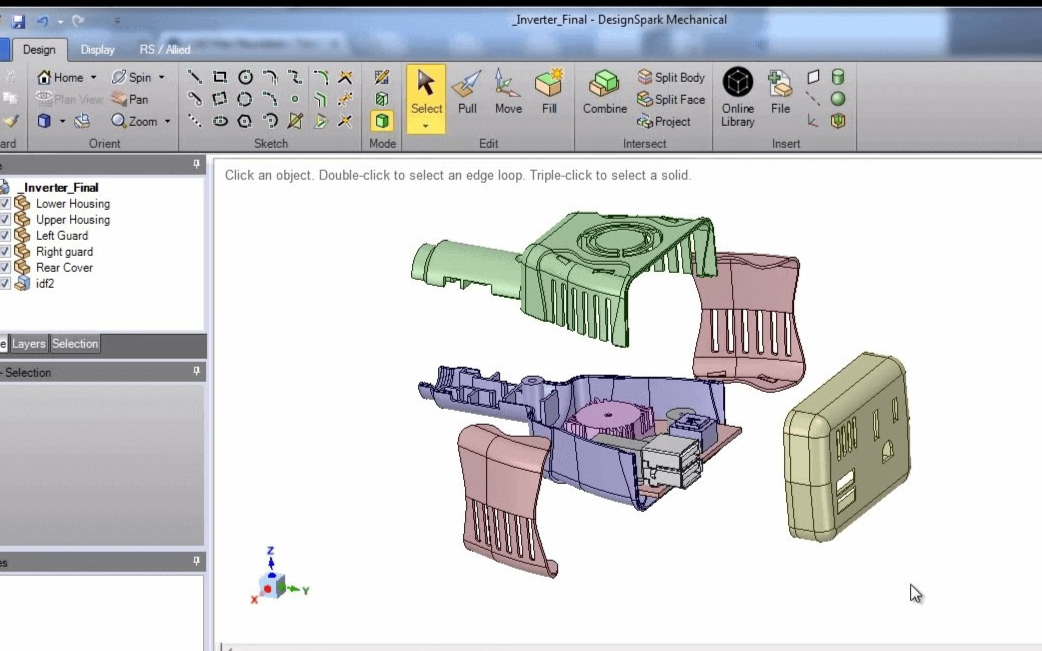Select Upper Housing in structure tree
1042x651 pixels.
[x=72, y=219]
